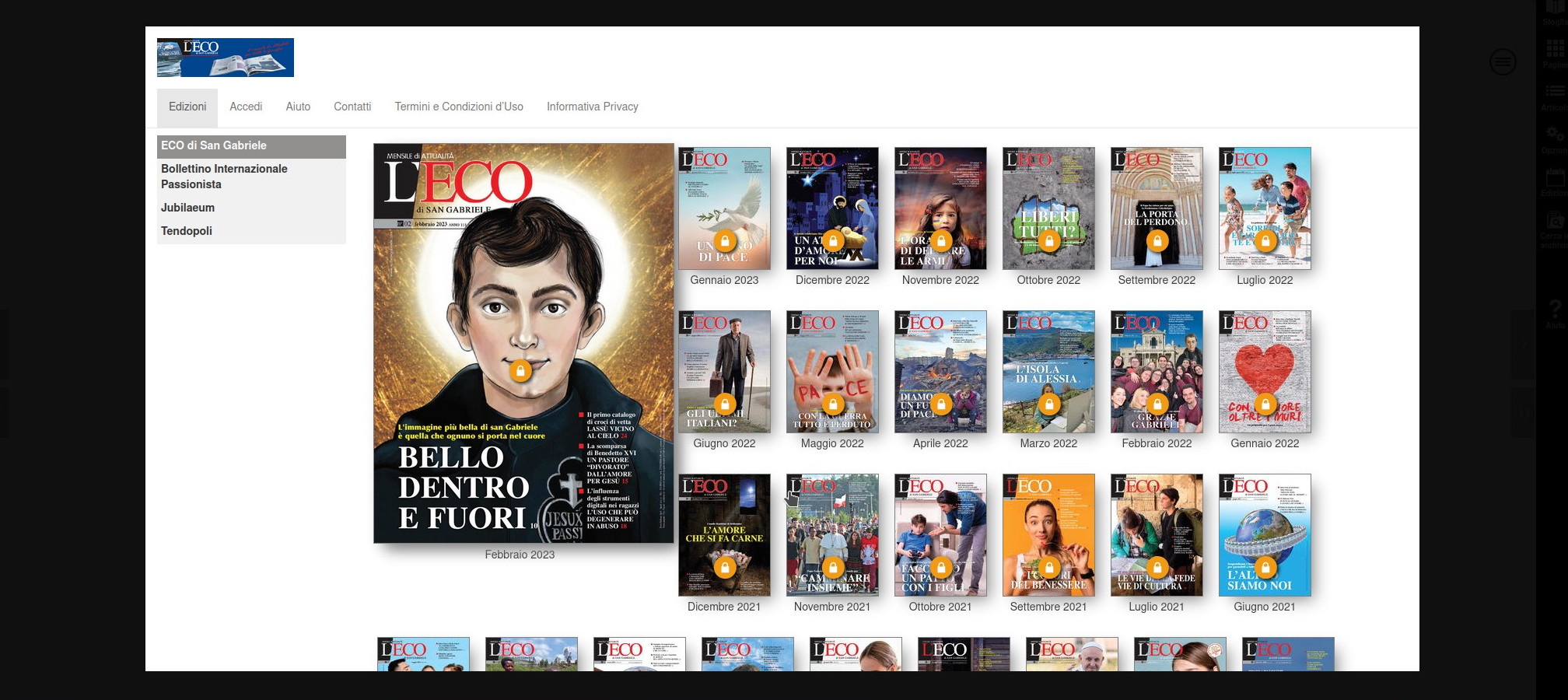1568x700 pixels.
Task: Click the lock icon on Febbraio 2022 cover
Action: (1157, 404)
